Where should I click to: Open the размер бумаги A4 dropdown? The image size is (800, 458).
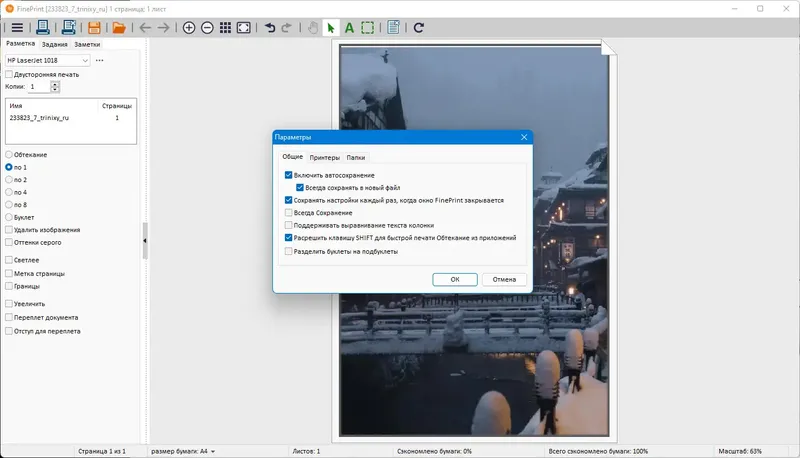pos(183,452)
